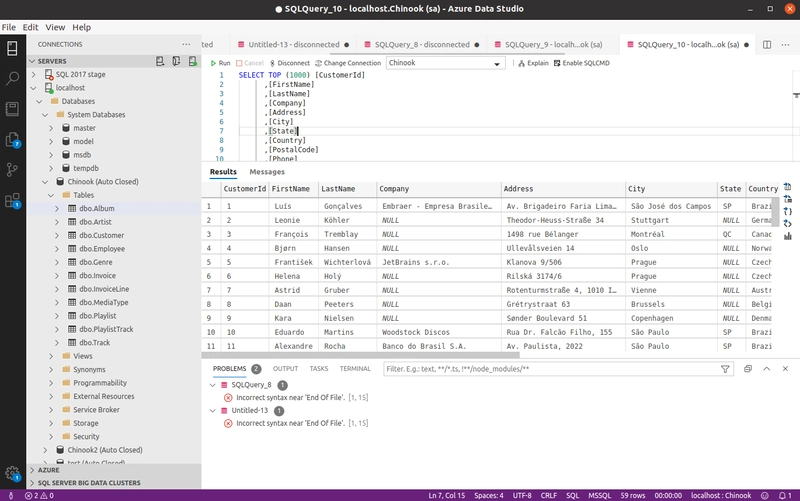
Task: Click the New Server Group icon
Action: click(176, 61)
